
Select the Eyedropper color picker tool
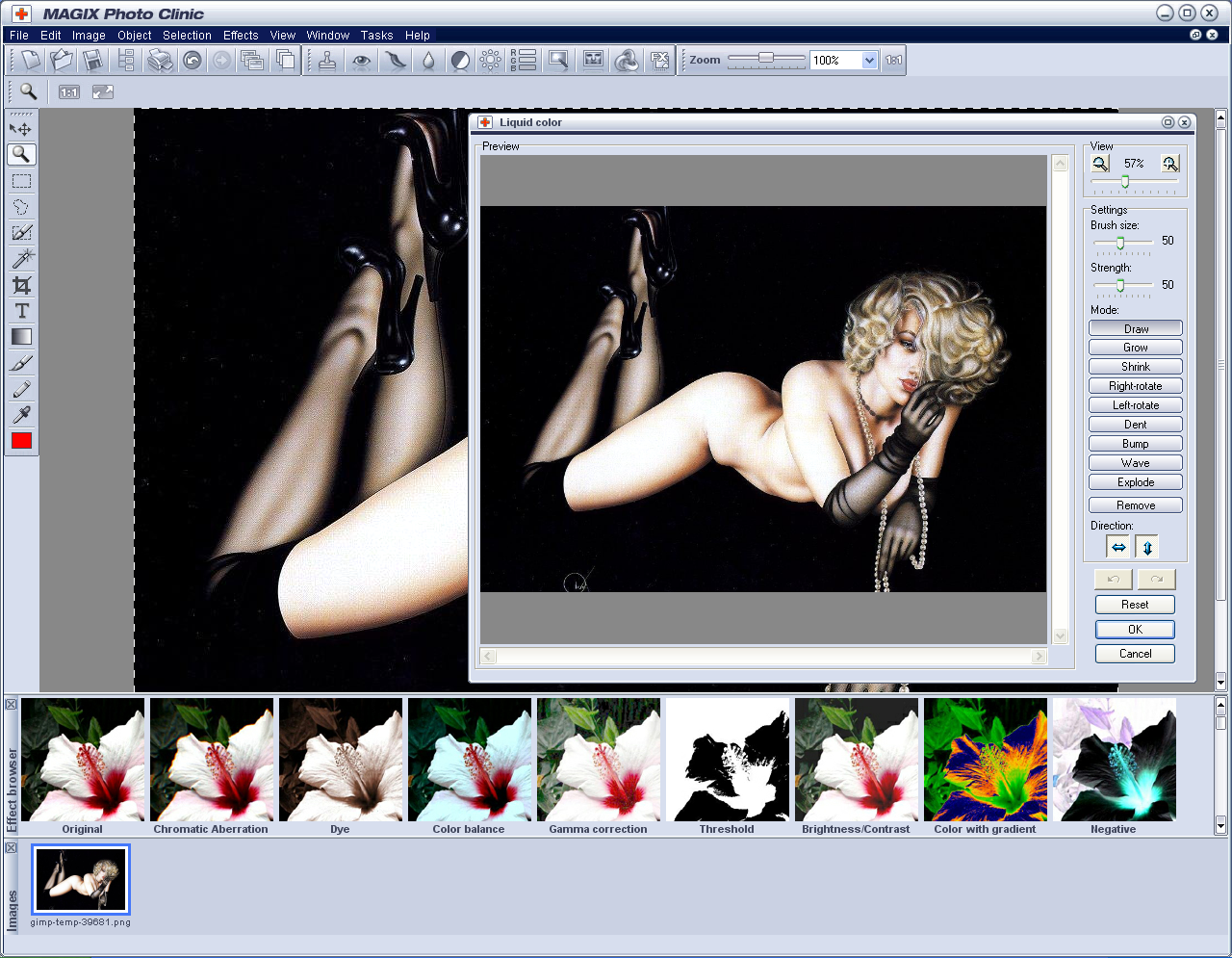point(21,415)
